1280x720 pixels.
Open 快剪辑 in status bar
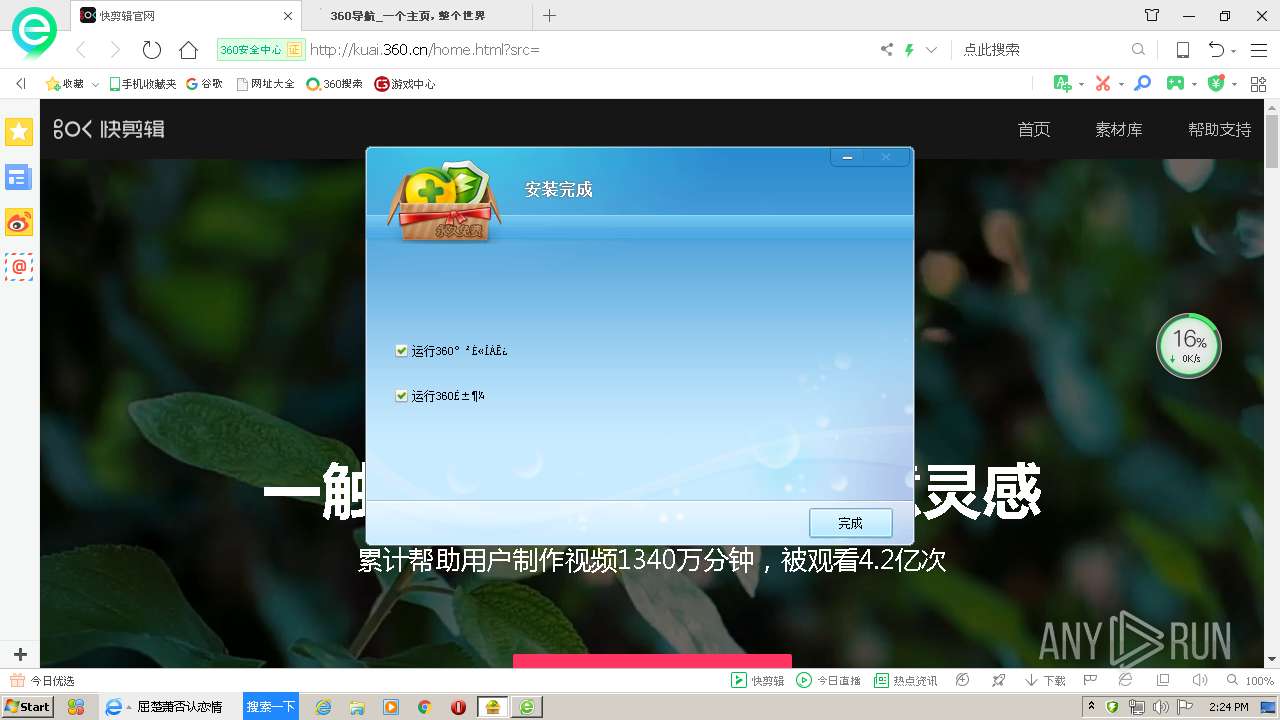758,680
